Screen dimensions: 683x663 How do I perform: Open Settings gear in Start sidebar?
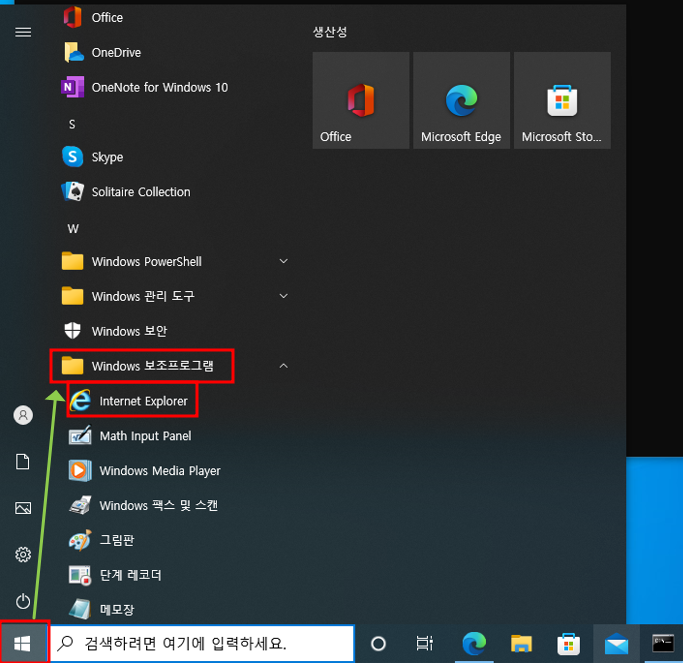point(23,555)
